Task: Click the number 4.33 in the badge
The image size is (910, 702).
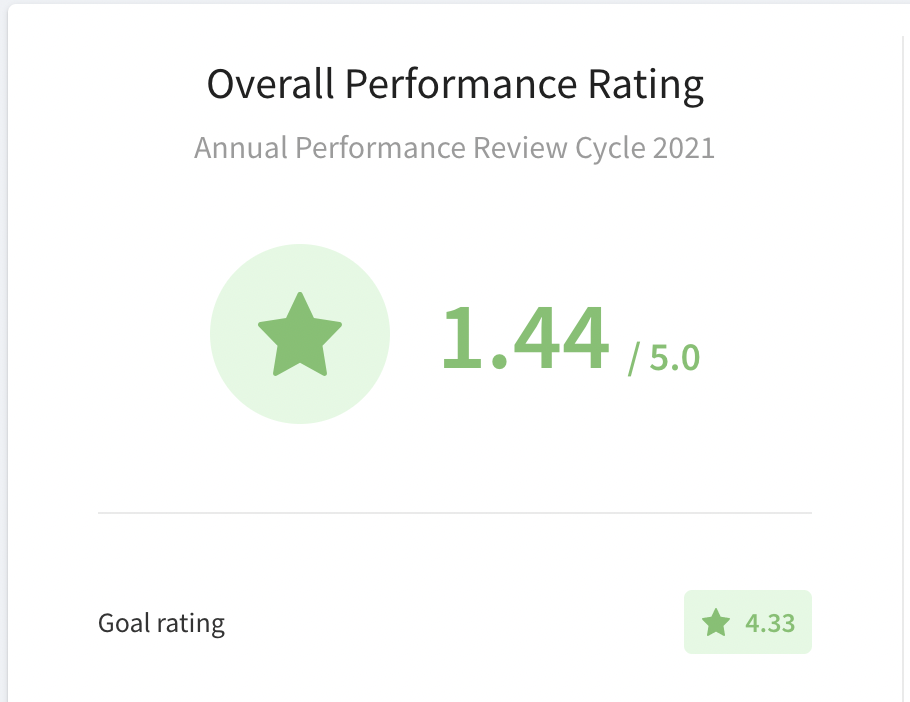Action: pyautogui.click(x=770, y=623)
